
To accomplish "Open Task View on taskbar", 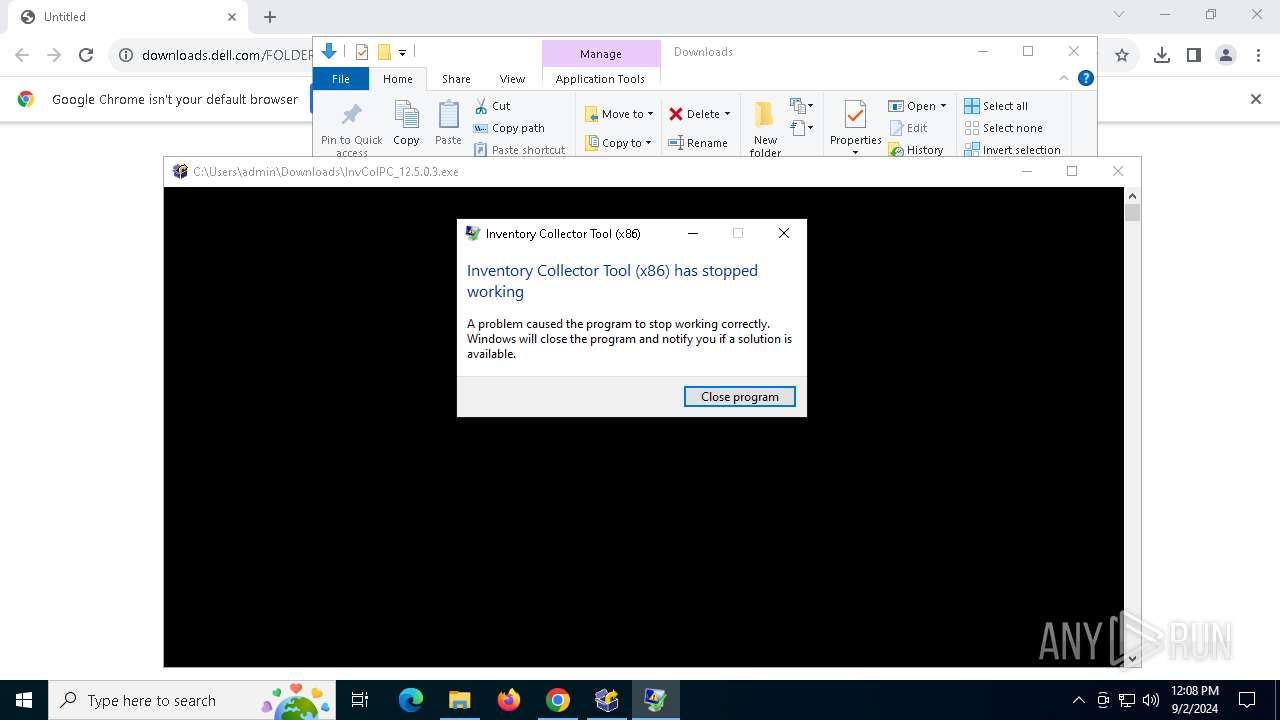I will pyautogui.click(x=360, y=700).
